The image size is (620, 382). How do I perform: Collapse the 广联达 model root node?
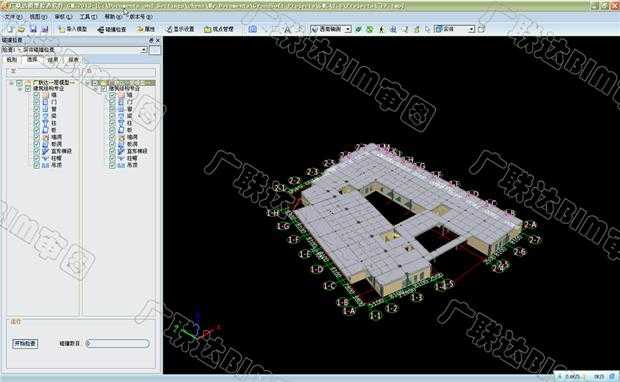coord(11,83)
